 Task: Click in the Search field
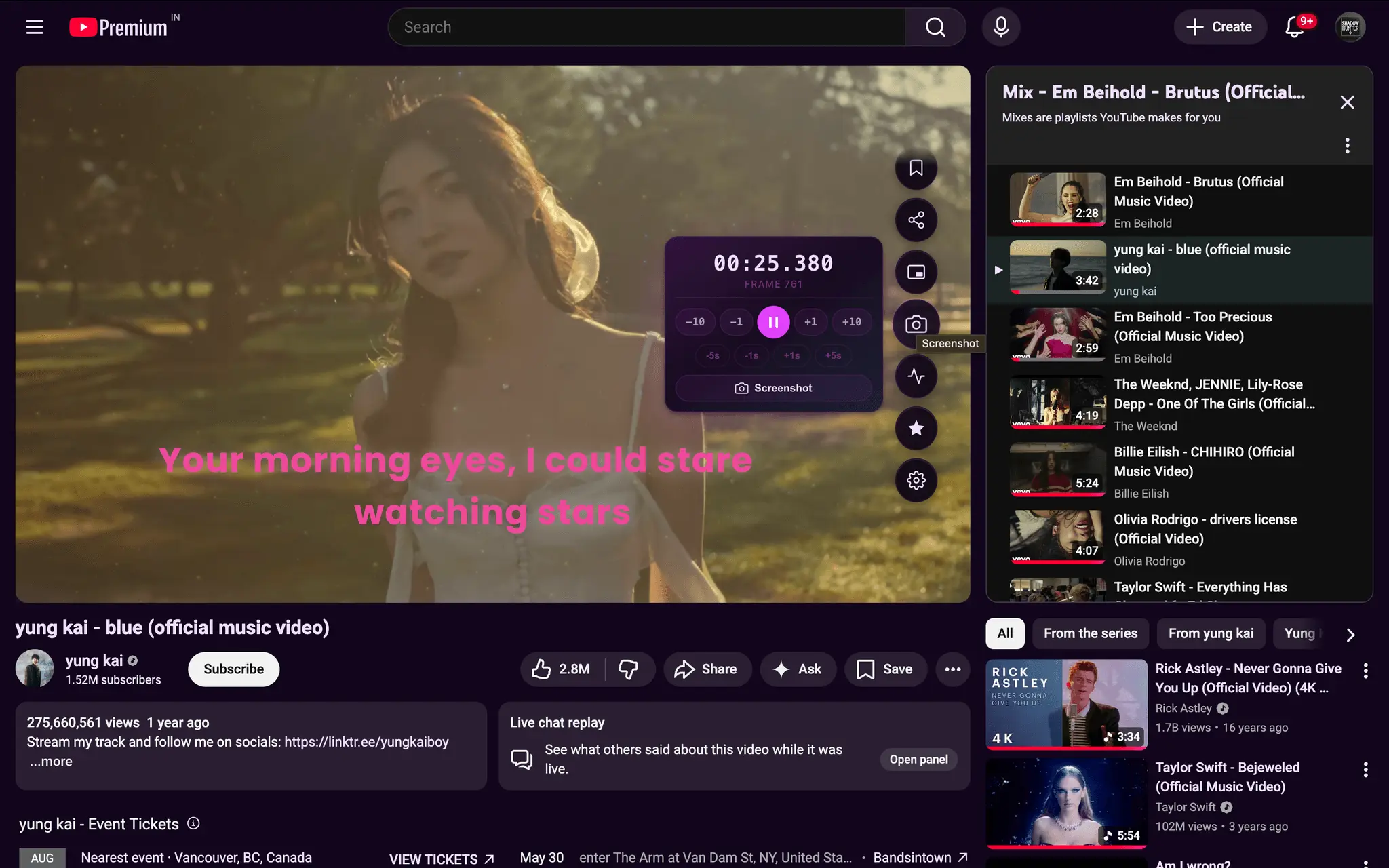click(646, 27)
